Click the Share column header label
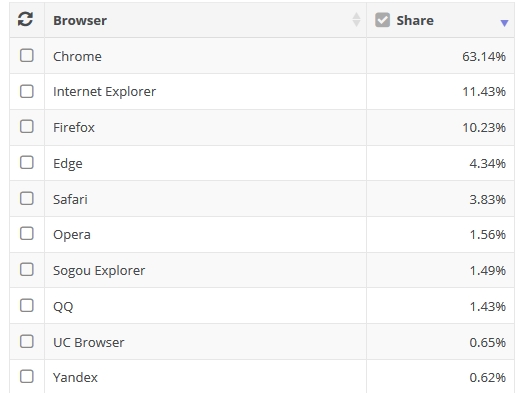 click(x=415, y=20)
